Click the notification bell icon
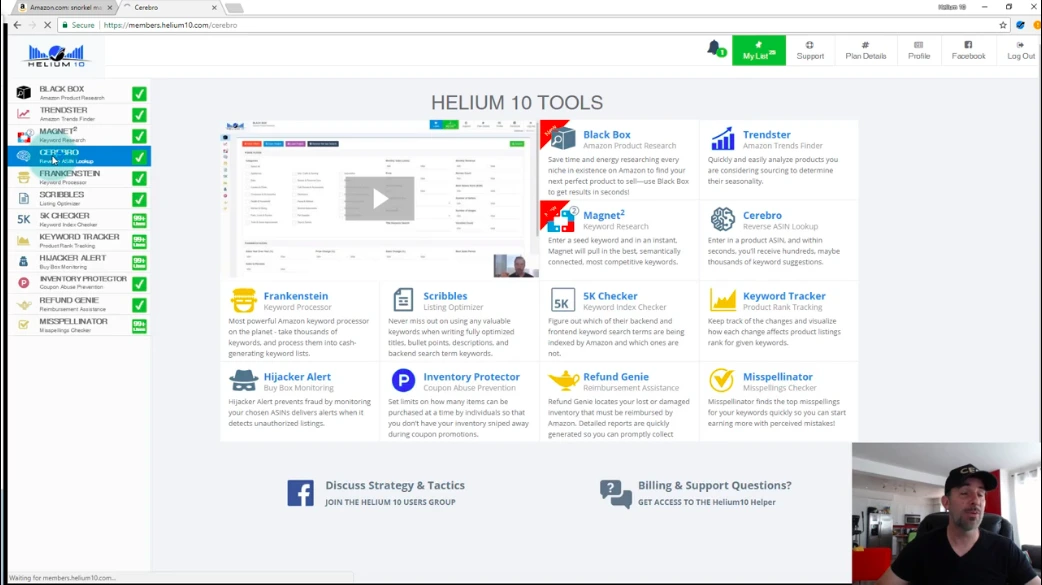The image size is (1042, 585). click(x=714, y=49)
